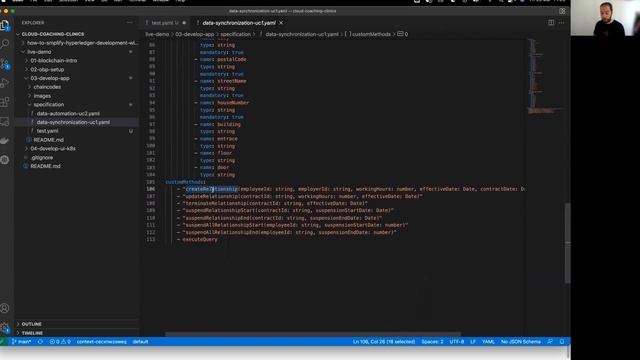Click the main* git branch in status bar
The image size is (640, 360).
tap(22, 342)
